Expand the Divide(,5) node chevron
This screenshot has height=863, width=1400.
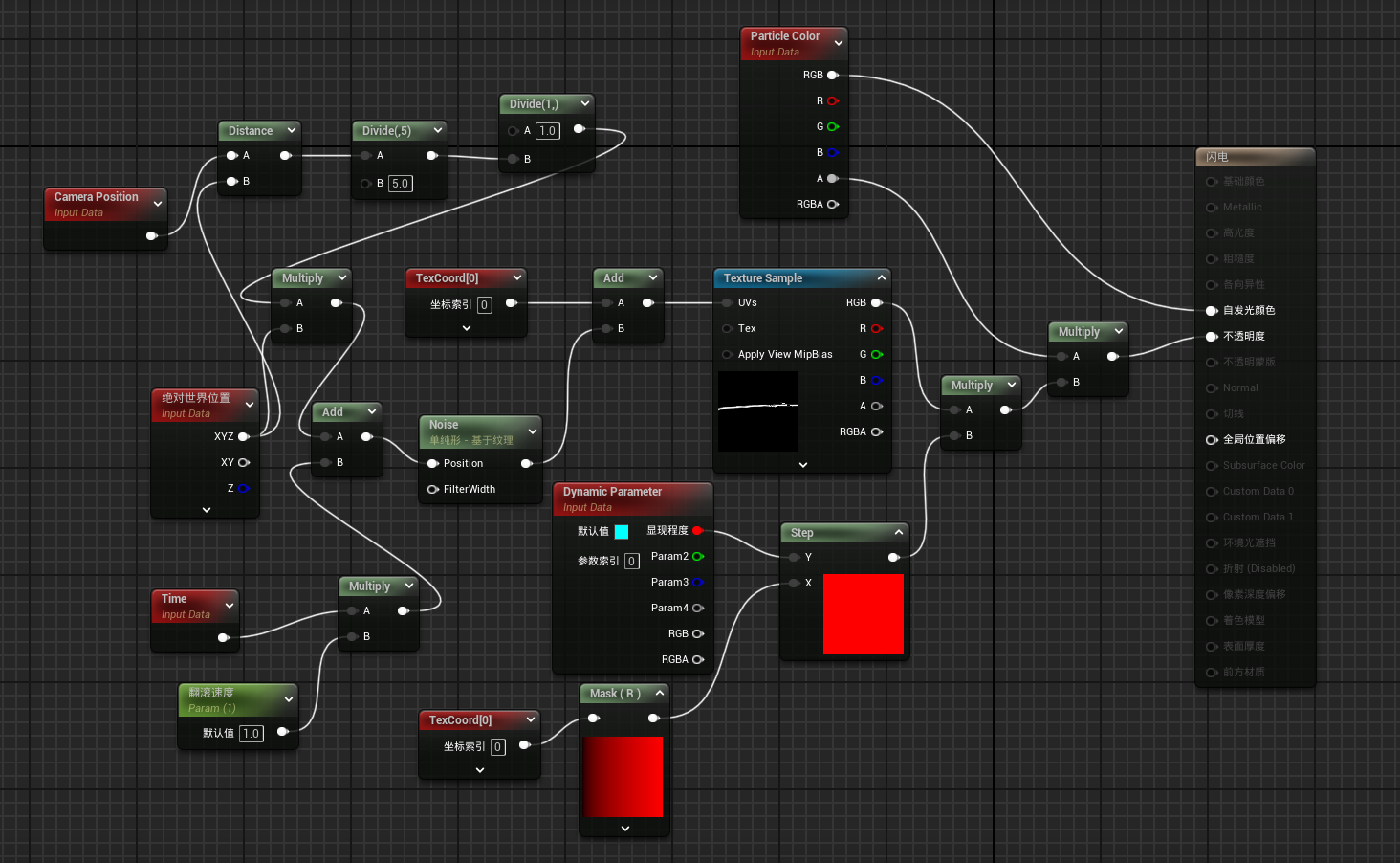coord(438,130)
